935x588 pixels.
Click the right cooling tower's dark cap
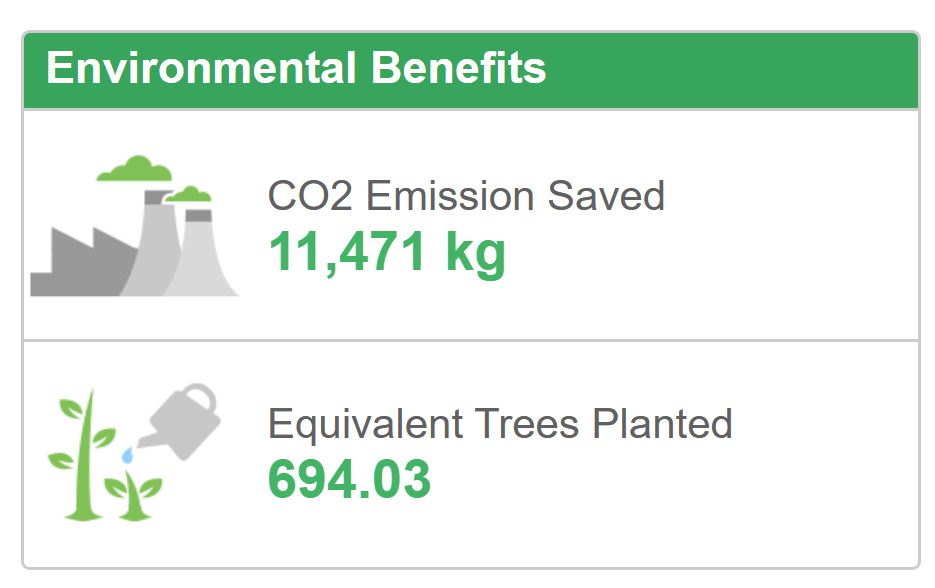coord(199,215)
